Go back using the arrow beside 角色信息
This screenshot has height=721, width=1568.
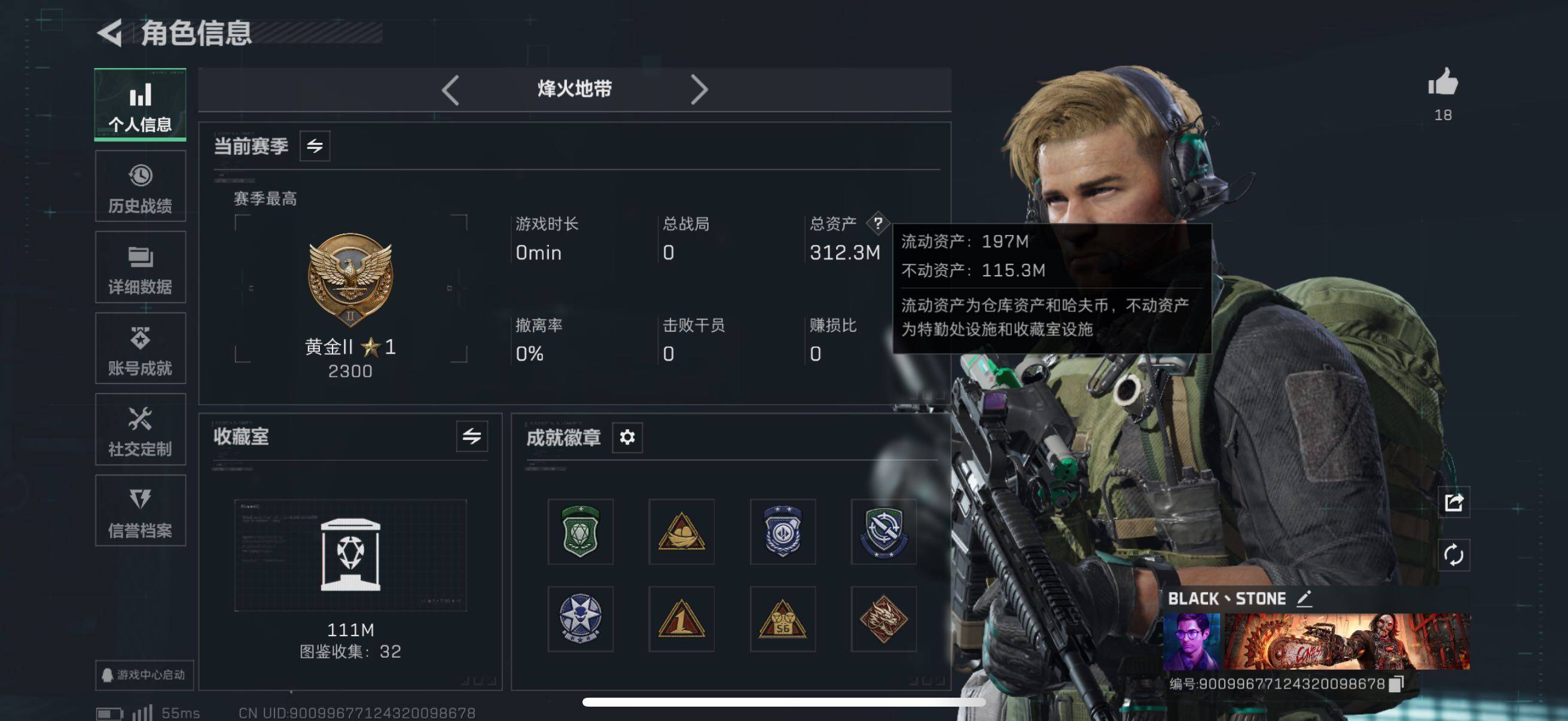(x=109, y=33)
